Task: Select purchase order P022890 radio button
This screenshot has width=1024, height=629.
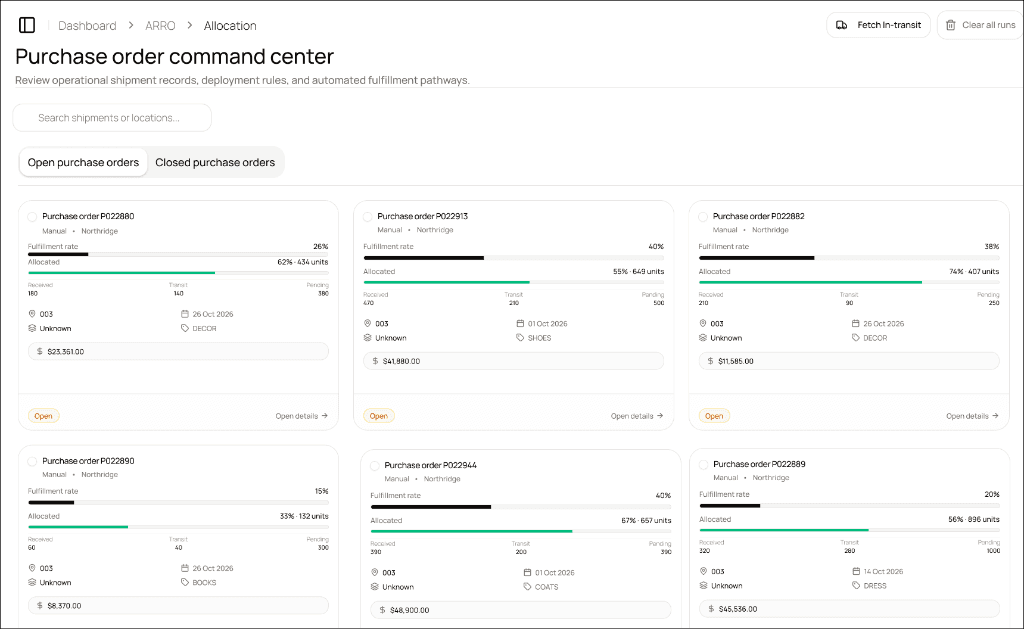Action: [32, 461]
